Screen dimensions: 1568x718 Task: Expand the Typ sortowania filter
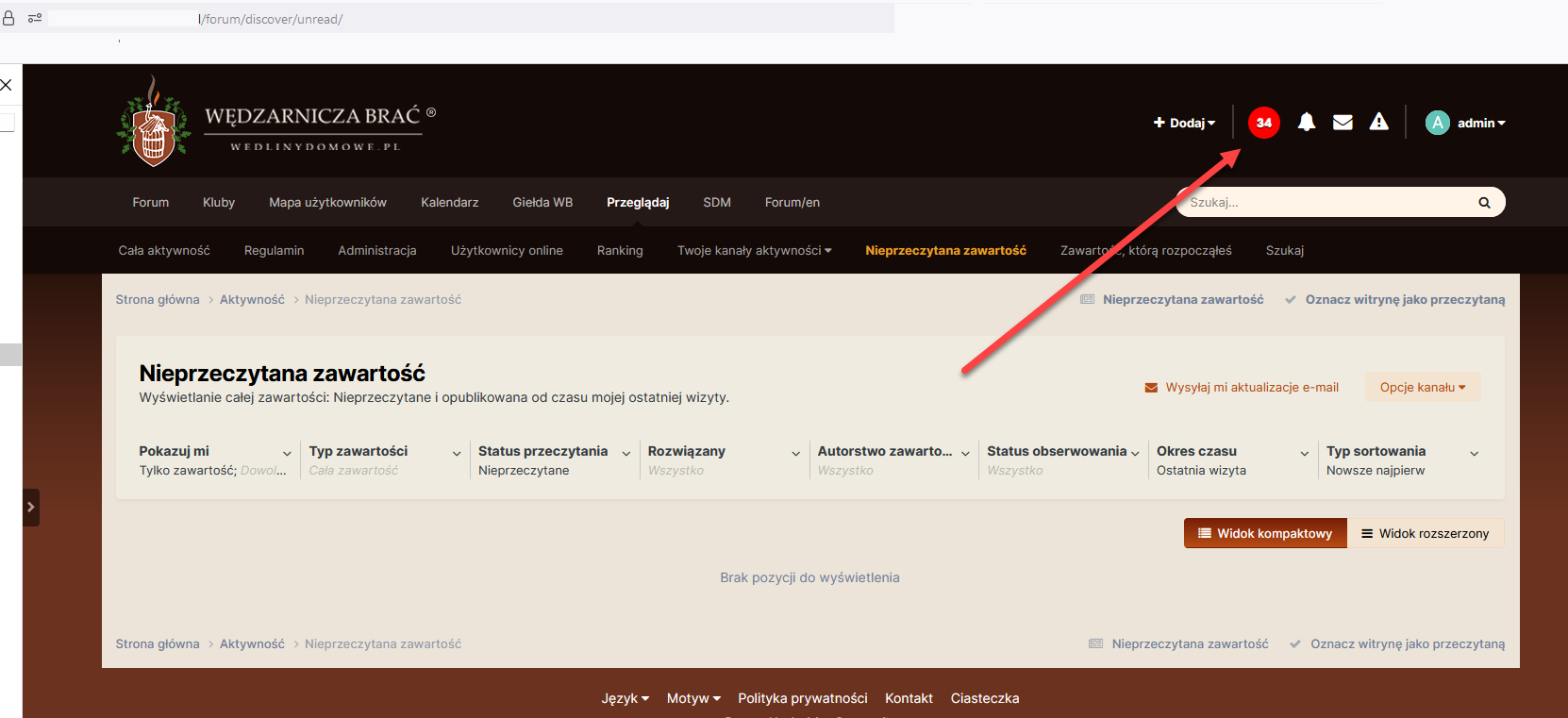pyautogui.click(x=1403, y=460)
